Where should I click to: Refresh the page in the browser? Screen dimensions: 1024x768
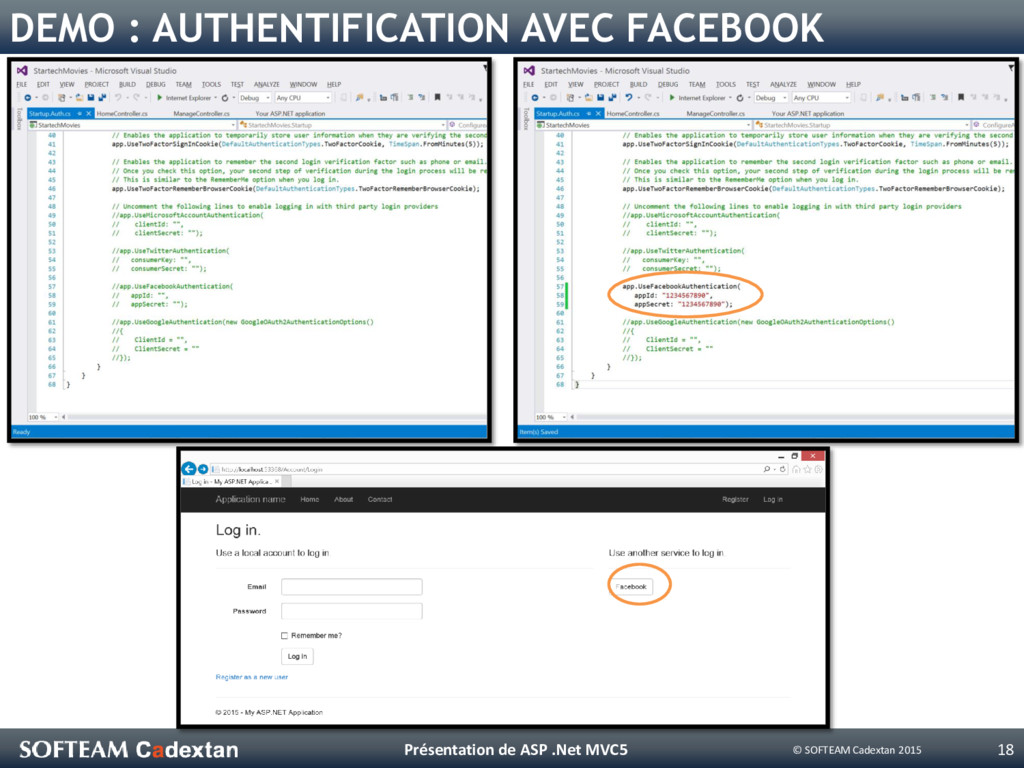coord(782,469)
